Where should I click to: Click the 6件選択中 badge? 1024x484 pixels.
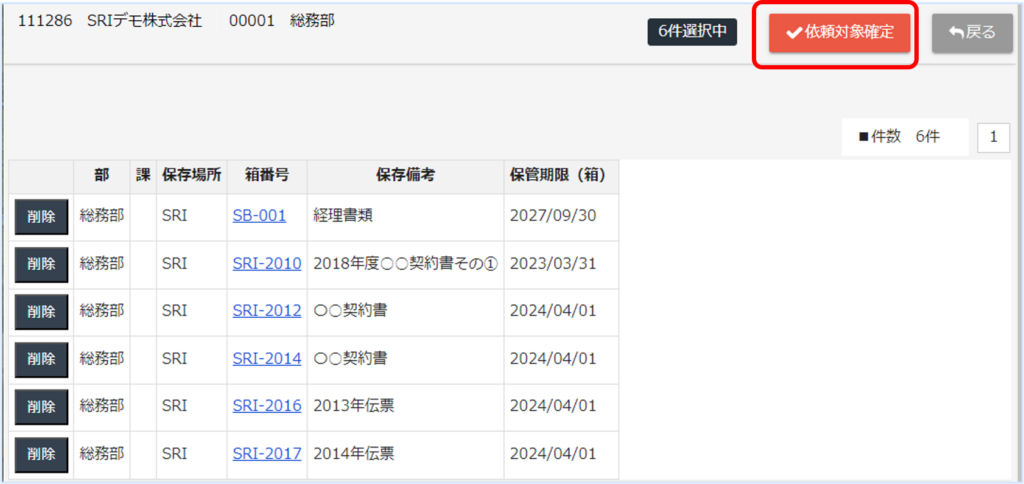tap(692, 32)
